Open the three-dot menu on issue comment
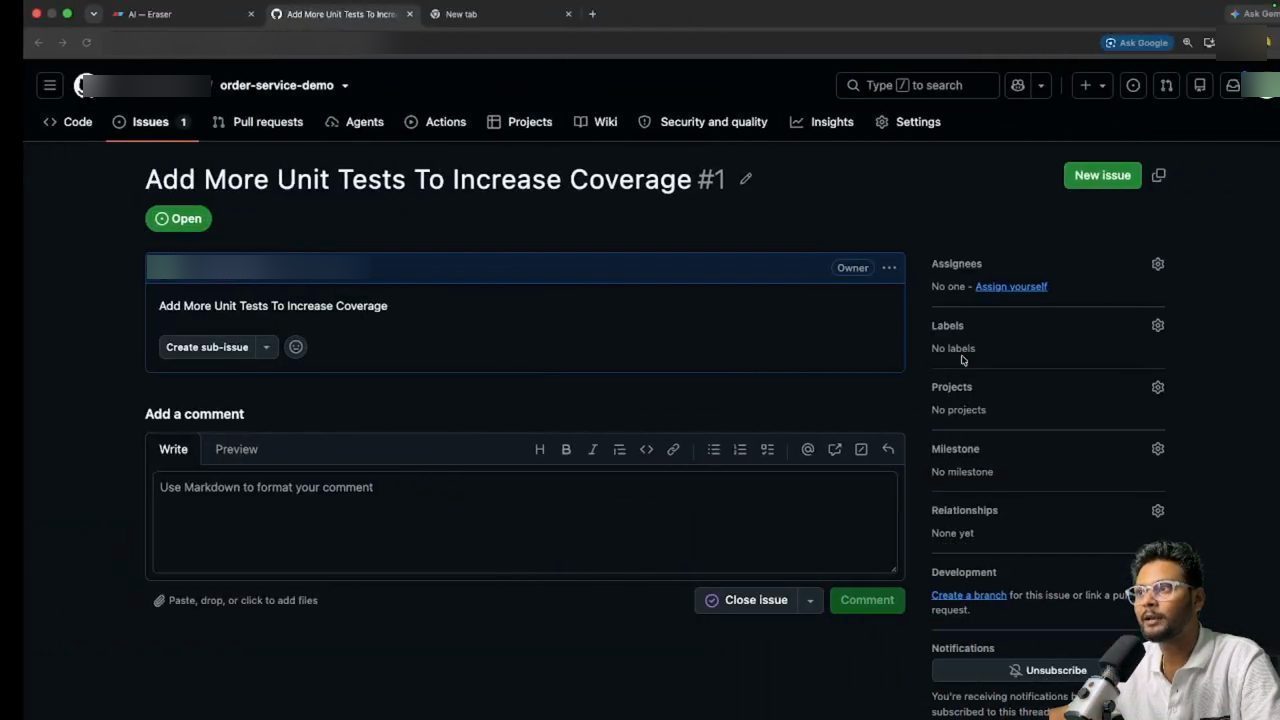The width and height of the screenshot is (1280, 720). (x=889, y=268)
